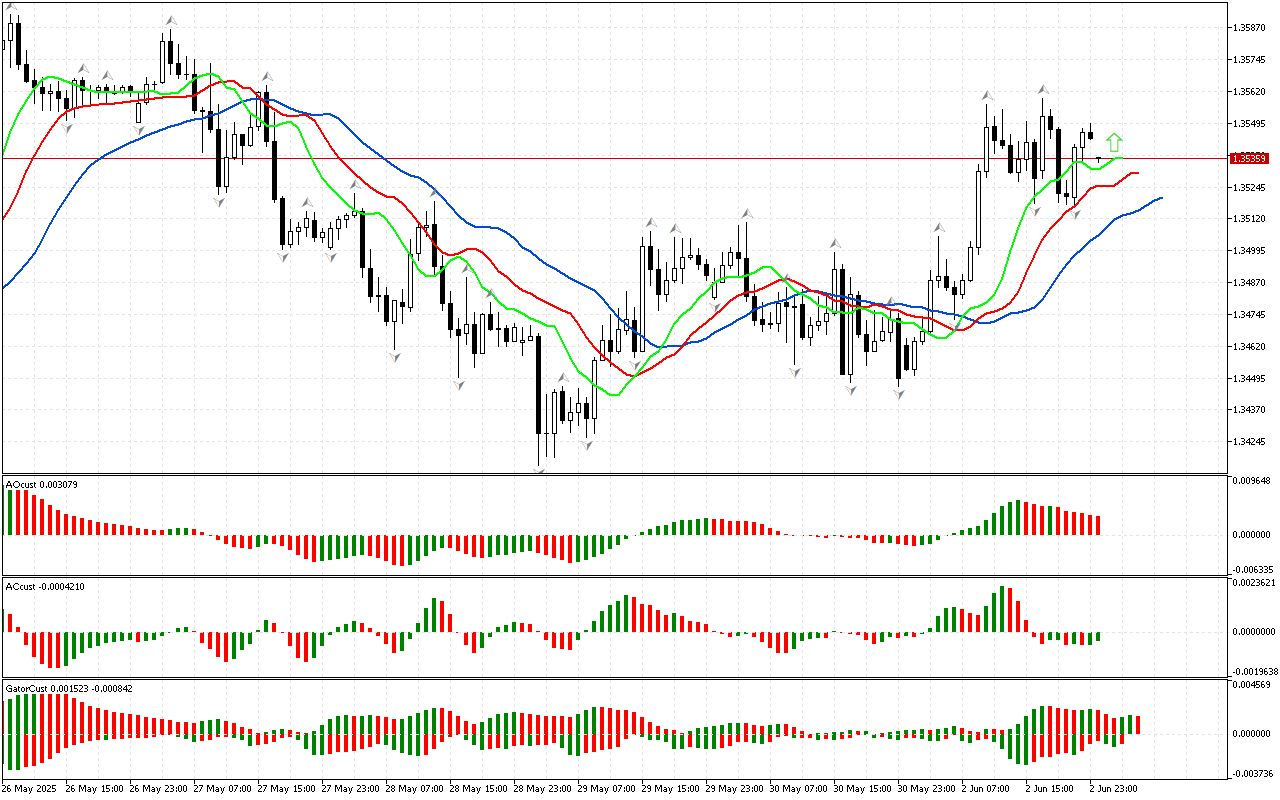Click the GatorCust indicator label
The image size is (1280, 800).
click(70, 688)
